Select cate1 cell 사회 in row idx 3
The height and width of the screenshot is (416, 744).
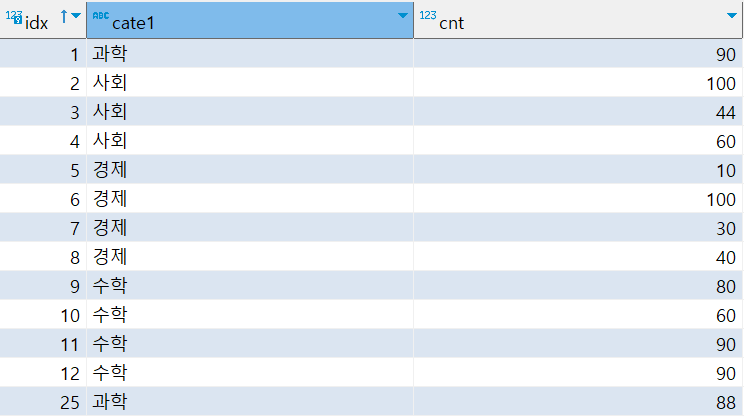pyautogui.click(x=250, y=111)
